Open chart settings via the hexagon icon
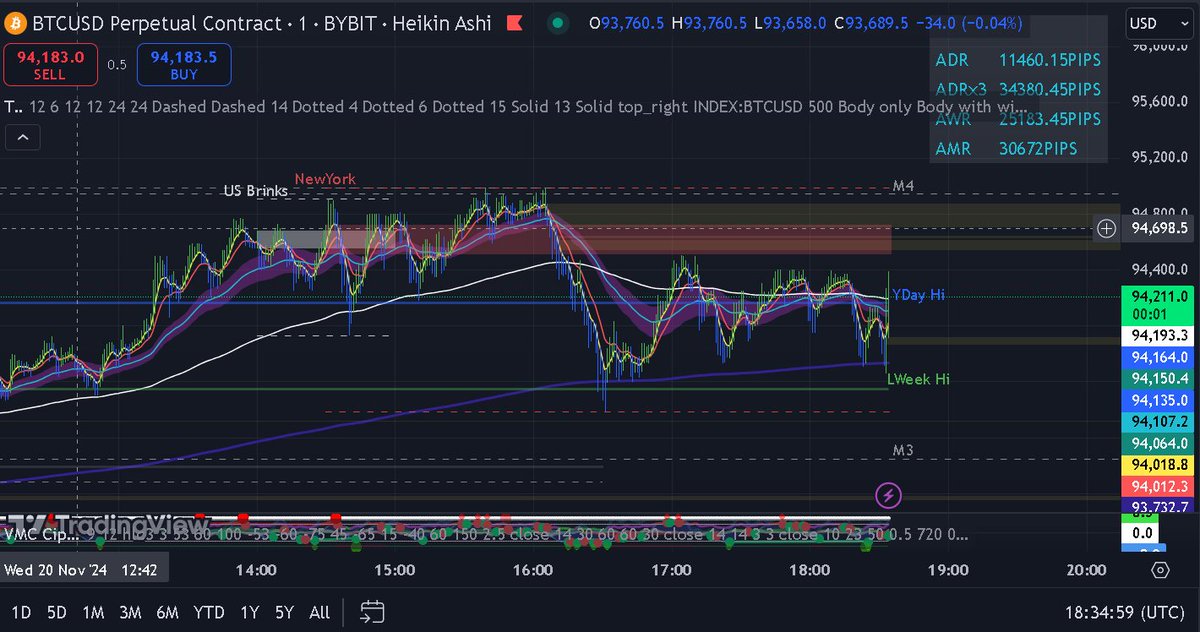 (1160, 569)
